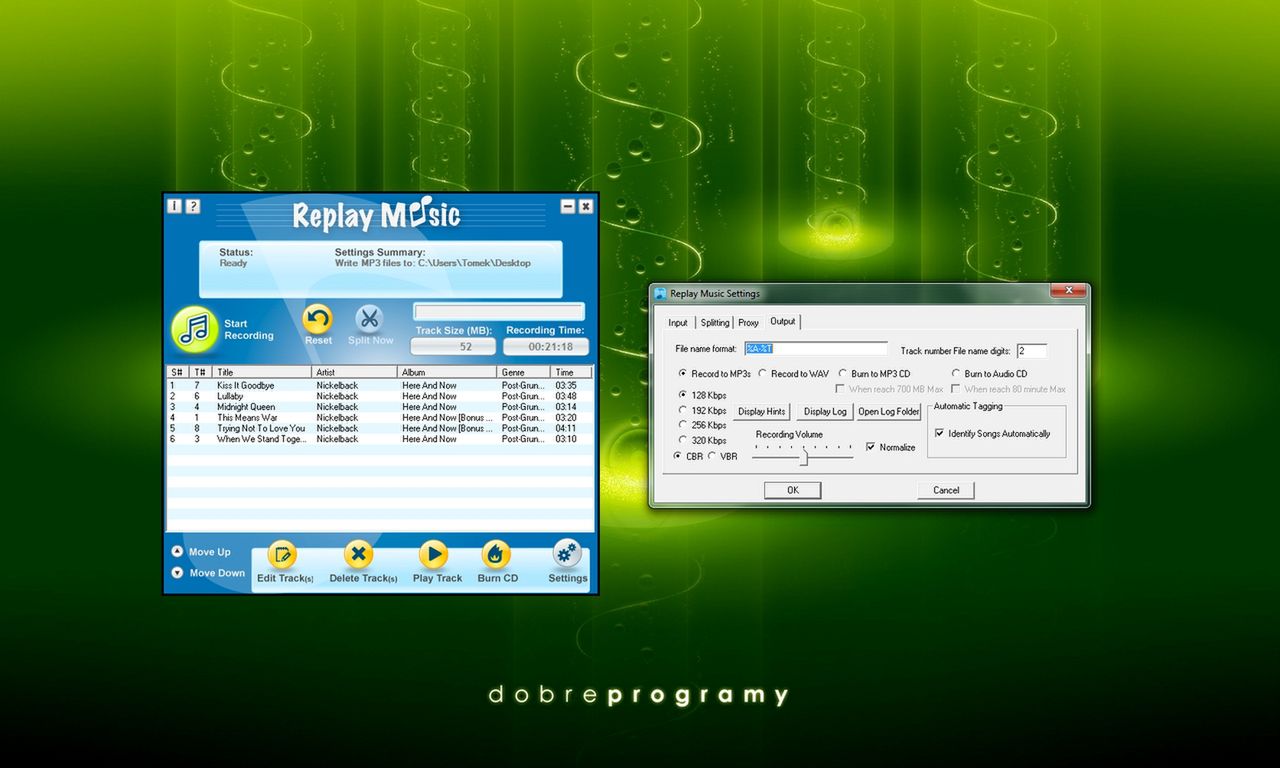The height and width of the screenshot is (768, 1280).
Task: Choose the 256 Kbps bitrate
Action: (683, 425)
